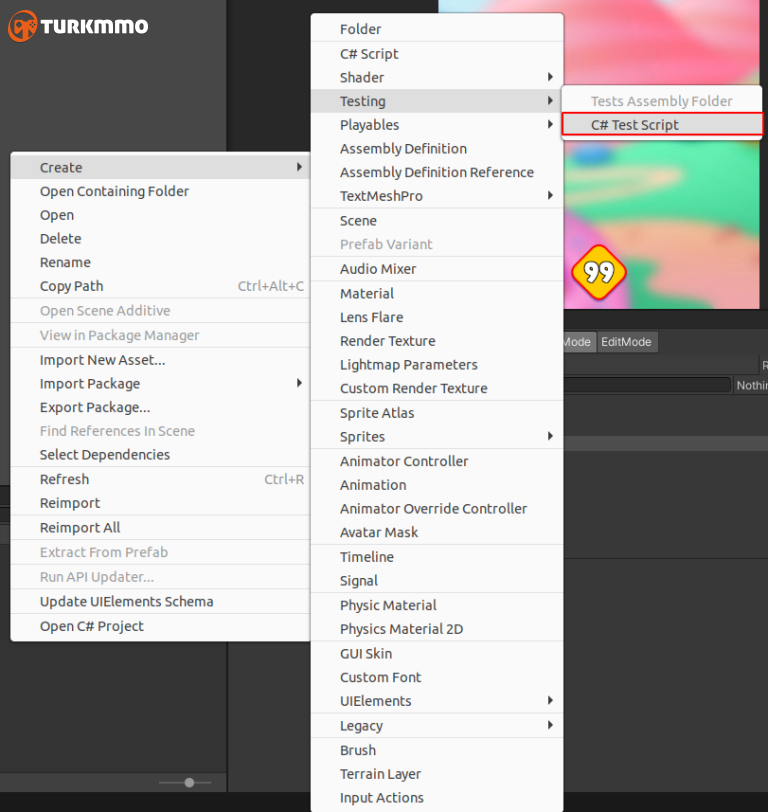
Task: Create a new Scene
Action: [x=437, y=221]
